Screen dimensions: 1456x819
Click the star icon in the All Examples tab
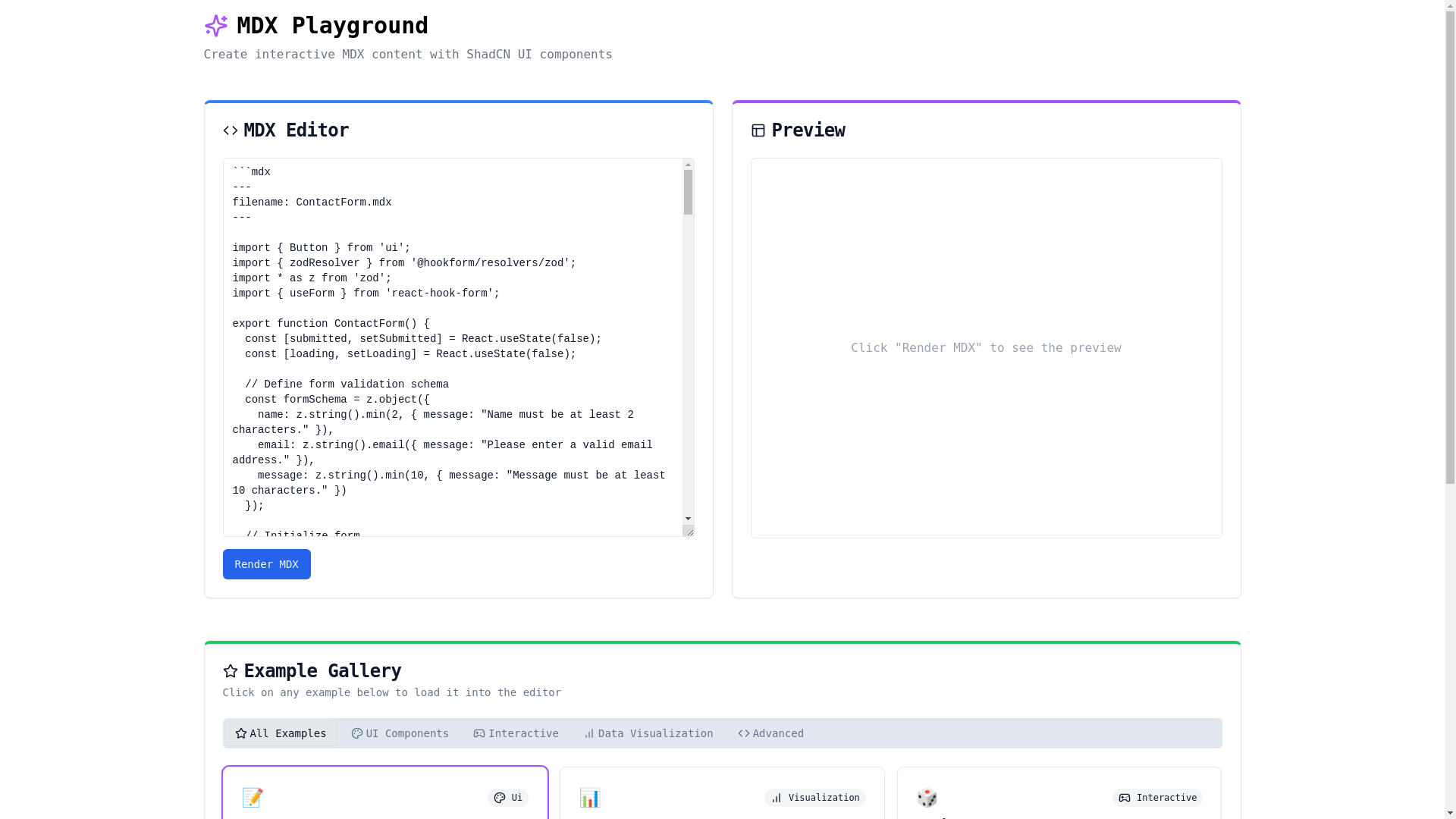point(241,733)
